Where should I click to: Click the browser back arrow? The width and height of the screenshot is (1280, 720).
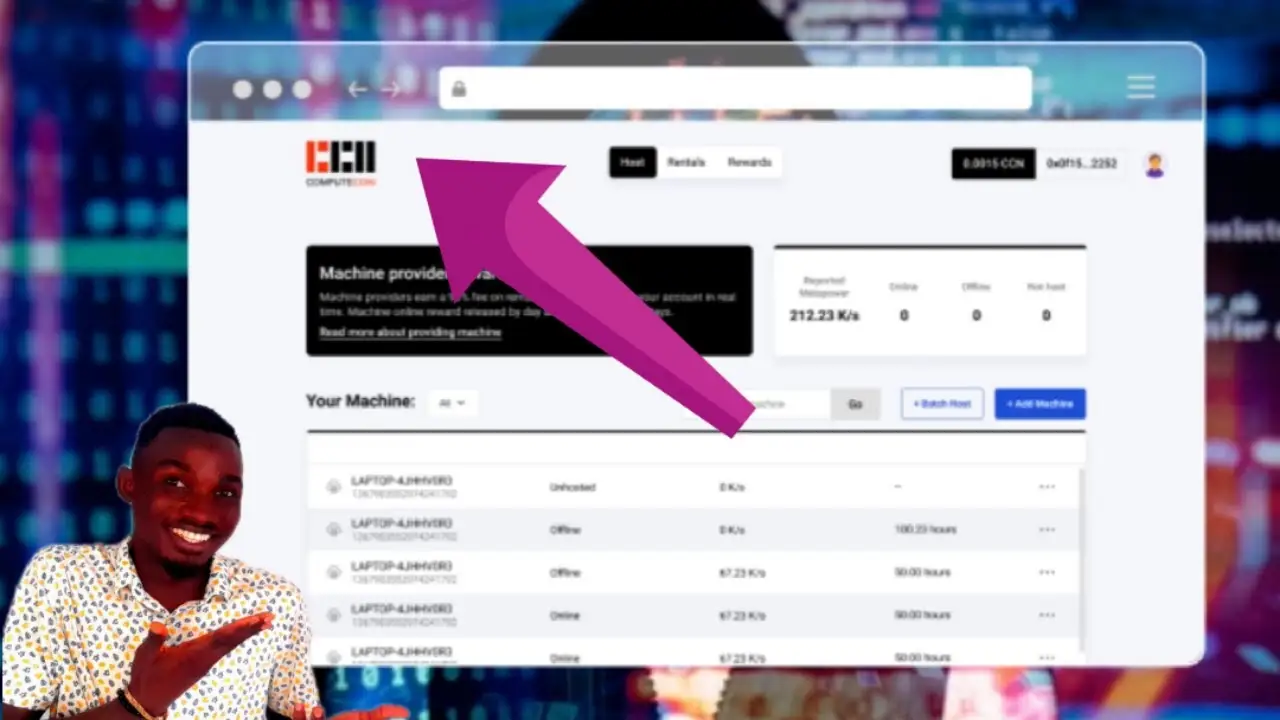click(357, 90)
